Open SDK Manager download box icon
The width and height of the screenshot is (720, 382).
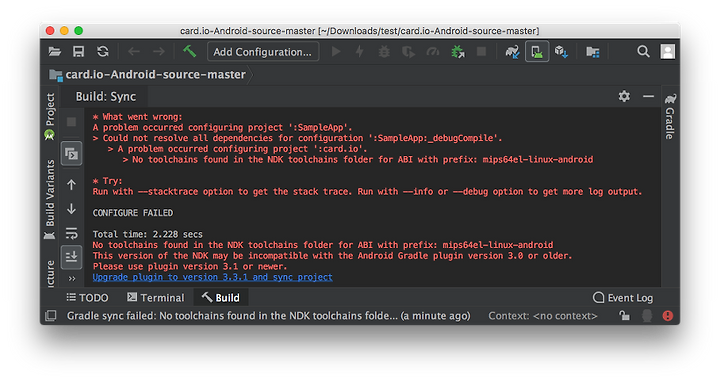[561, 52]
